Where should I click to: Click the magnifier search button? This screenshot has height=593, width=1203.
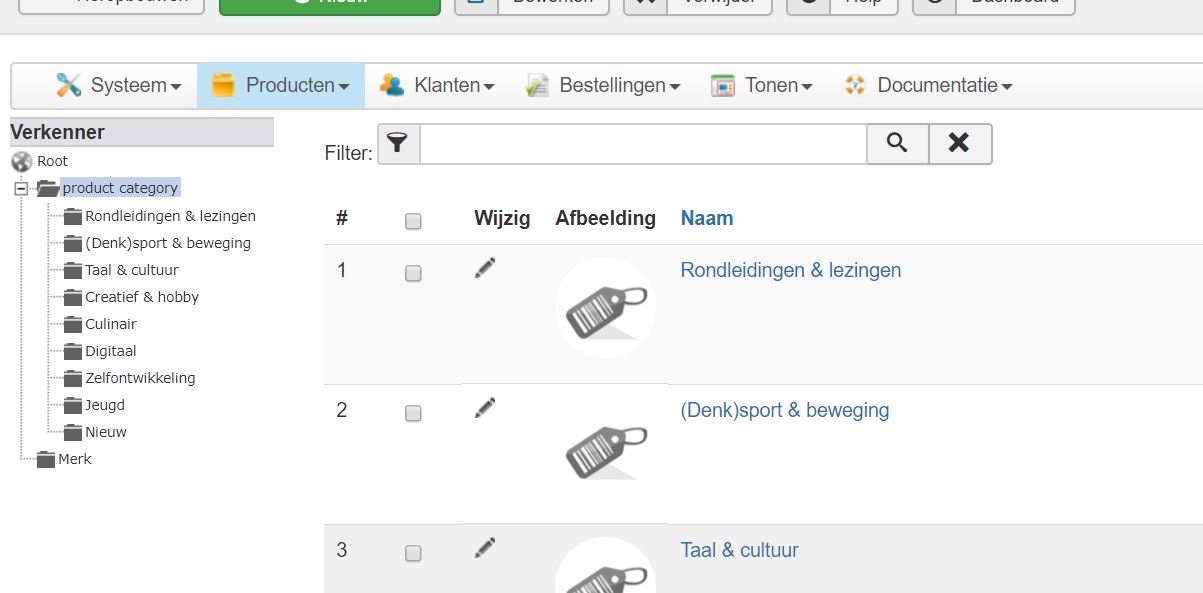[x=897, y=144]
